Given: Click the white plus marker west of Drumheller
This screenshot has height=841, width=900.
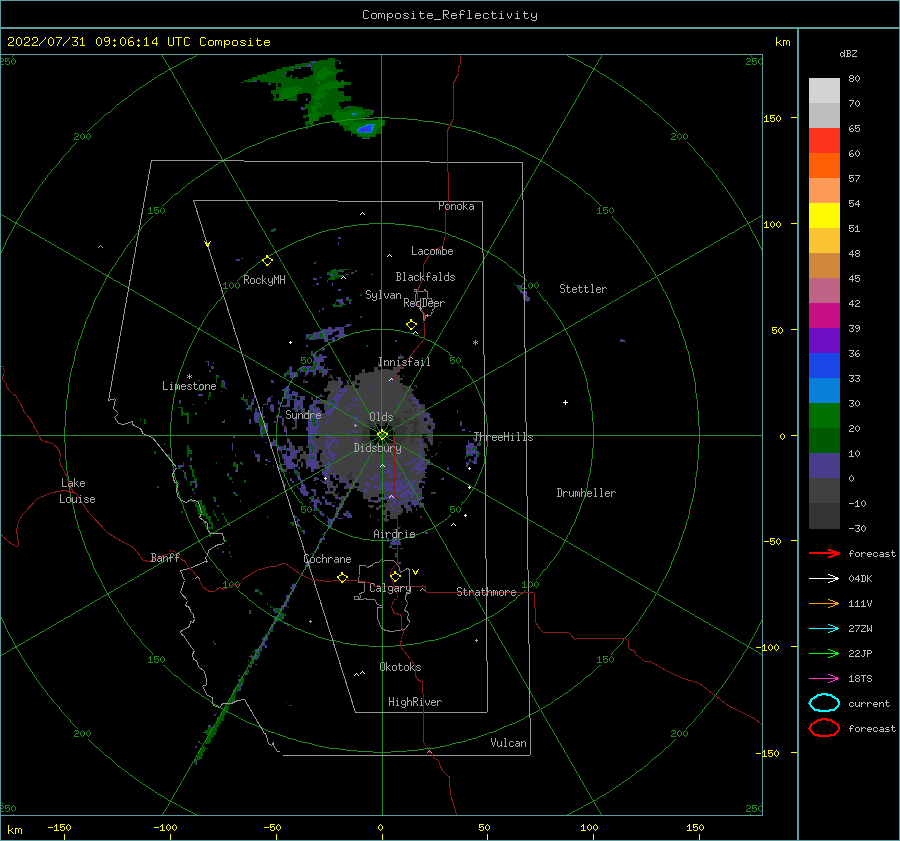Looking at the screenshot, I should [565, 402].
